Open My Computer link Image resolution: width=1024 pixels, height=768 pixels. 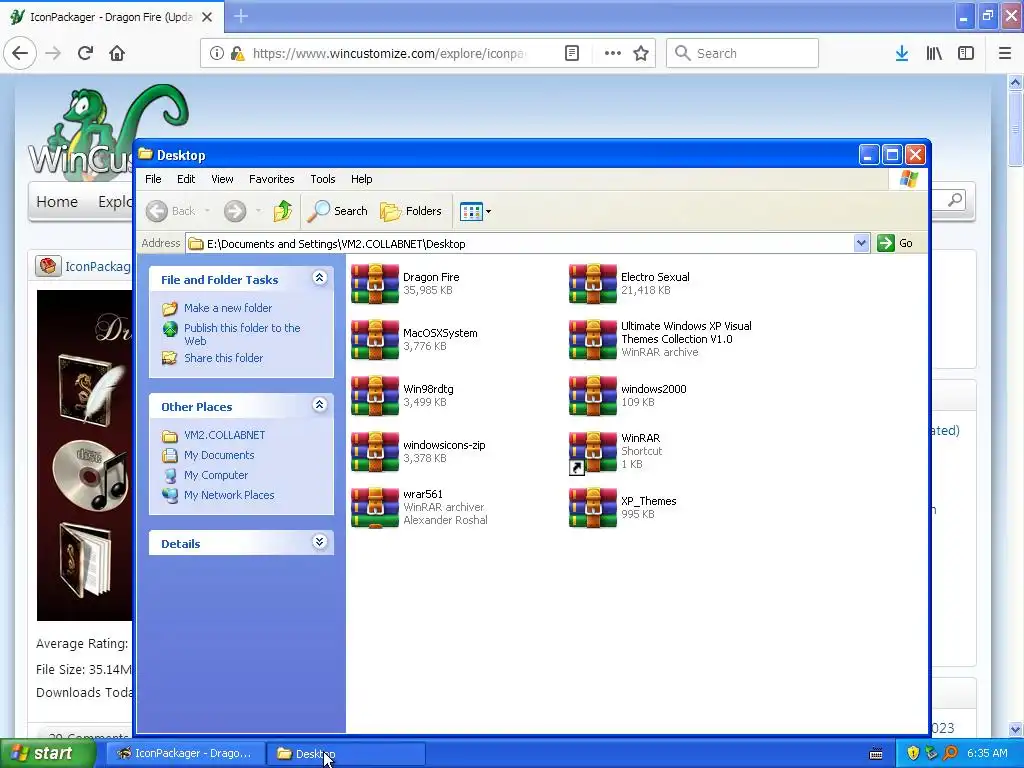pyautogui.click(x=216, y=475)
